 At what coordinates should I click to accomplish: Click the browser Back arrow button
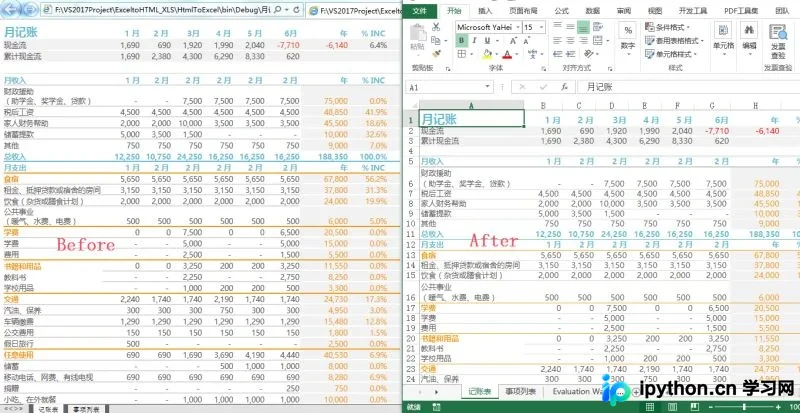point(10,9)
